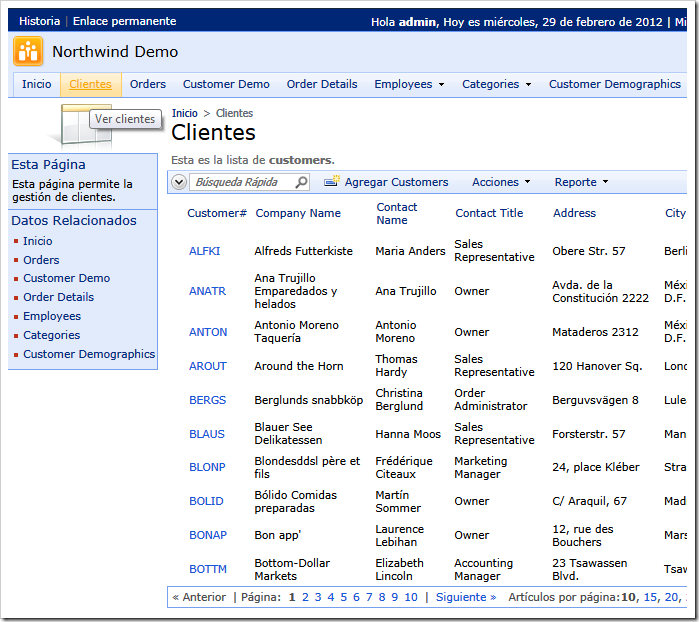The height and width of the screenshot is (622, 699).
Task: Click Inicio in the breadcrumb
Action: click(185, 113)
